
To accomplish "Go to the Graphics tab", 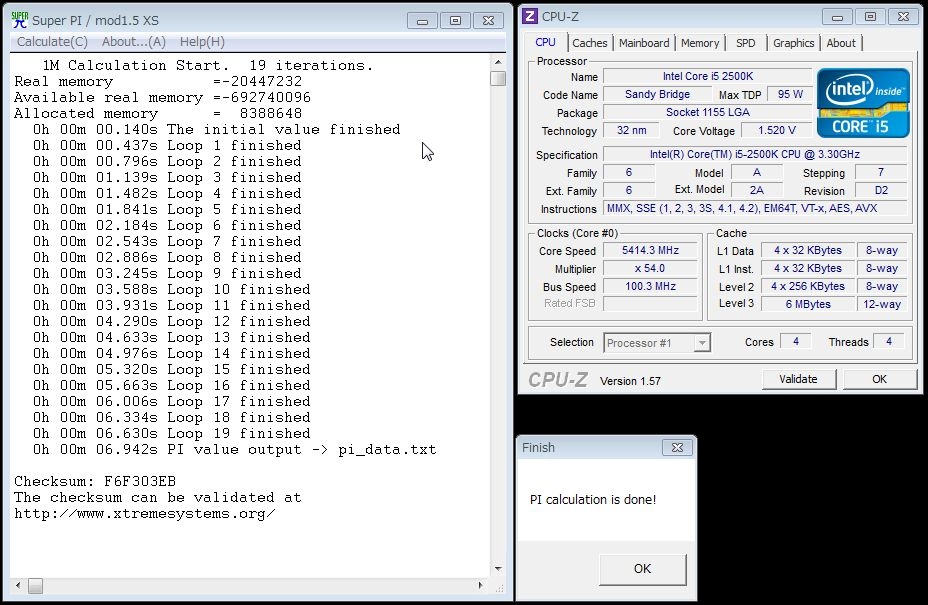I will 793,43.
